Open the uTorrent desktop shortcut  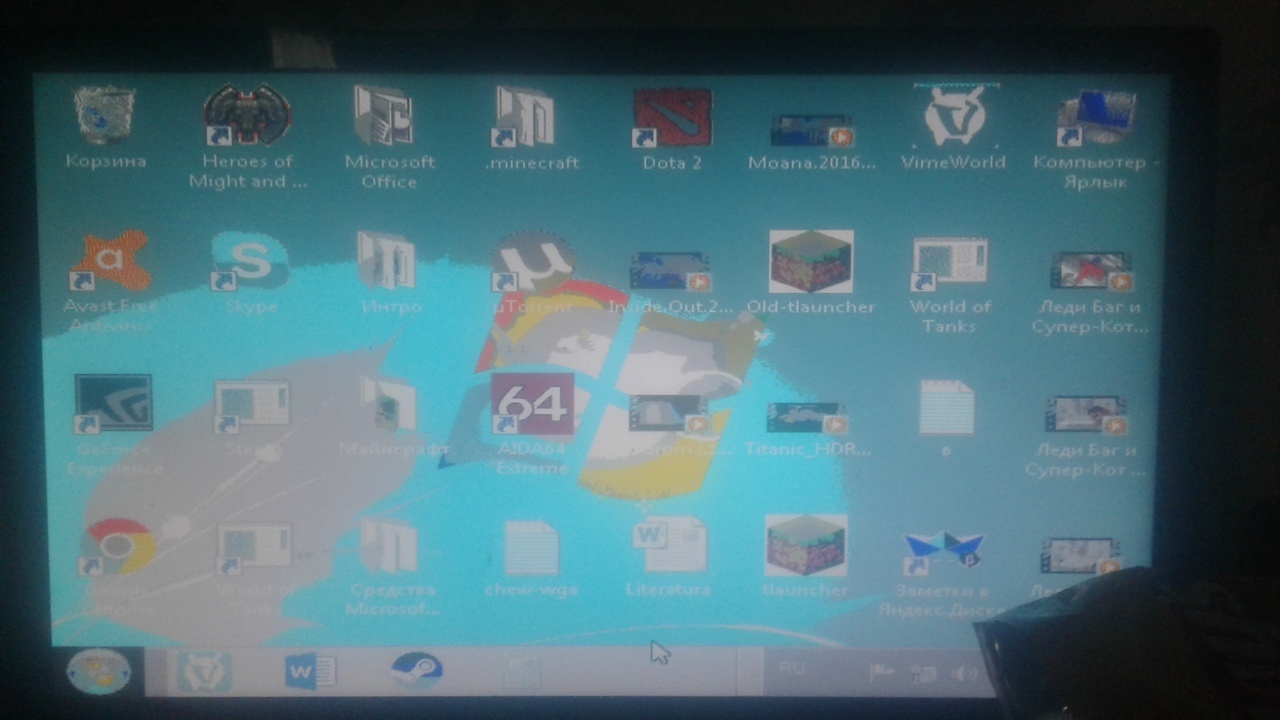tap(532, 262)
